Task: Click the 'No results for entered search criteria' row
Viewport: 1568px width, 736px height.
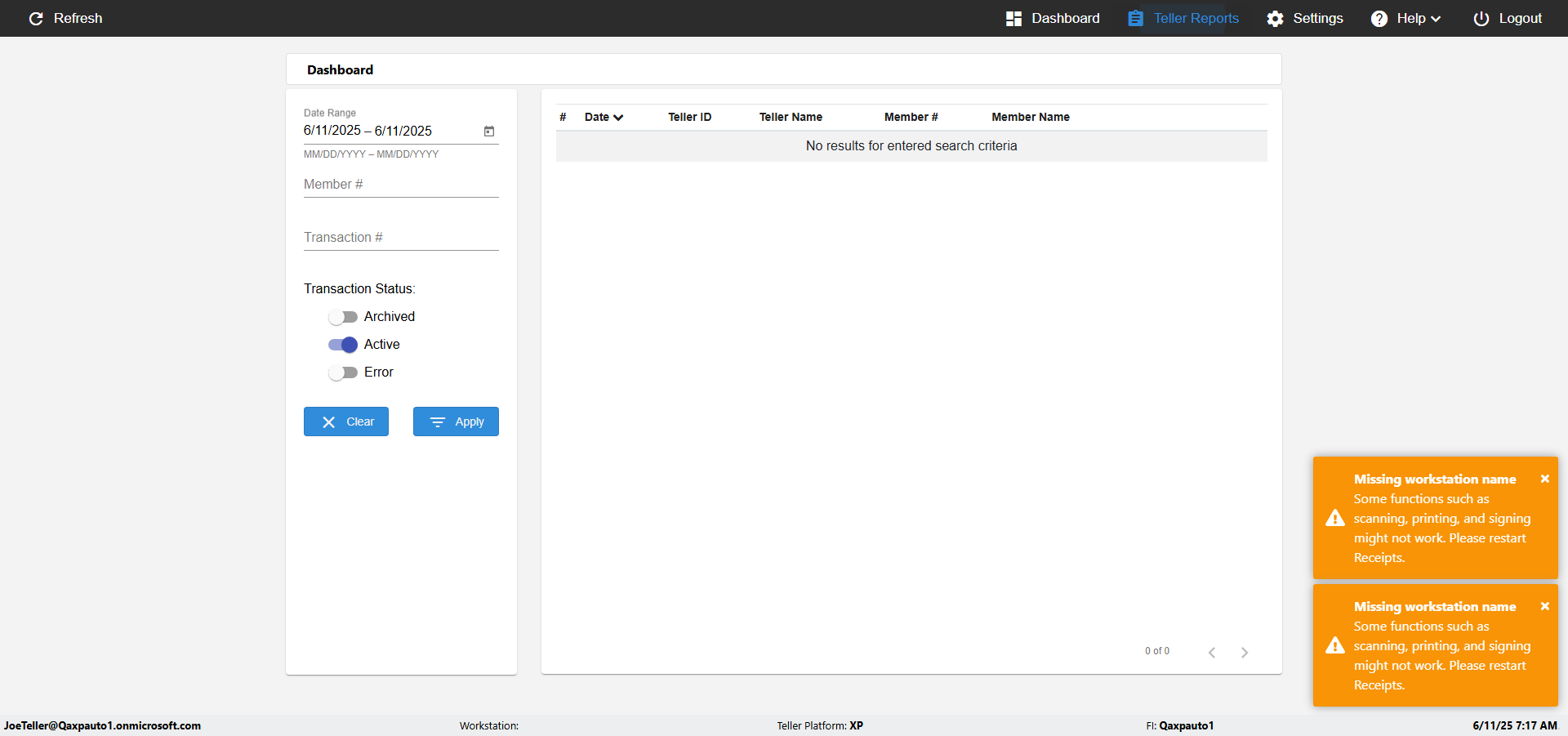Action: coord(911,146)
